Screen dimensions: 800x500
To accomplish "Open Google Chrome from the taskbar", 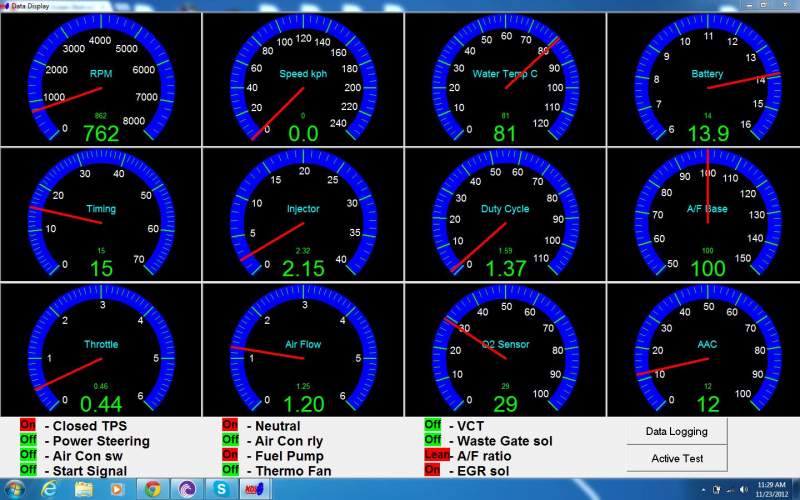I will [152, 489].
